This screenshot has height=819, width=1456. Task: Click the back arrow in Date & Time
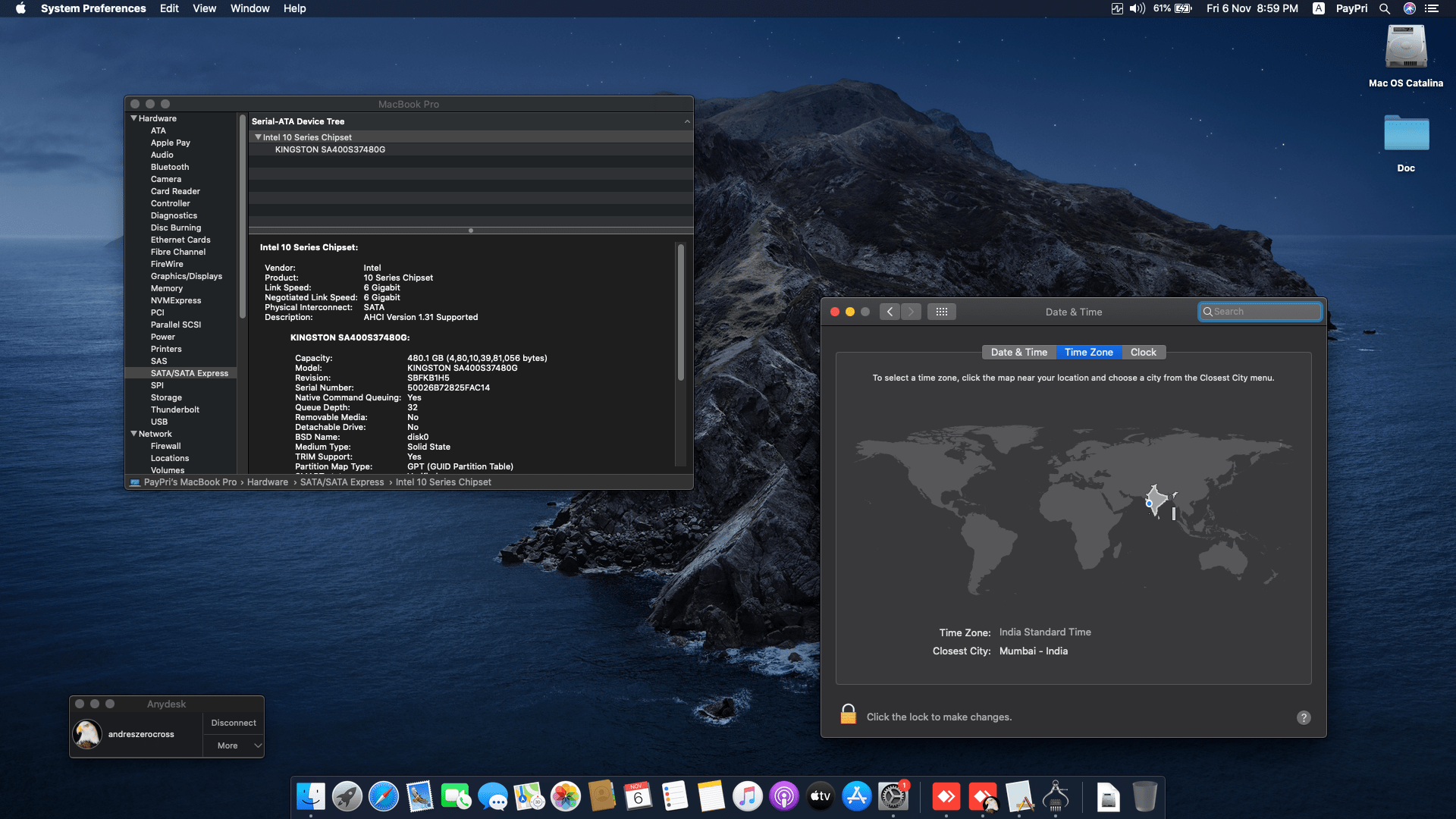pos(890,312)
